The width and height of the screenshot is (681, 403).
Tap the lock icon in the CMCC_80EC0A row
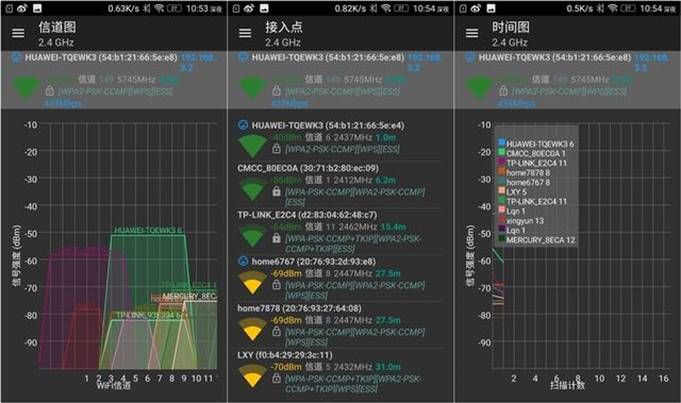(276, 191)
